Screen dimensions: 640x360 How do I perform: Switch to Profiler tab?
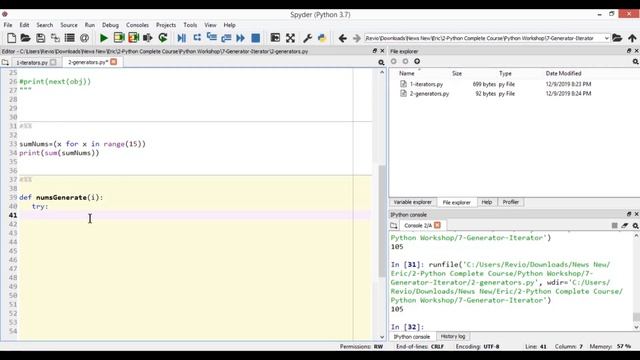(511, 202)
